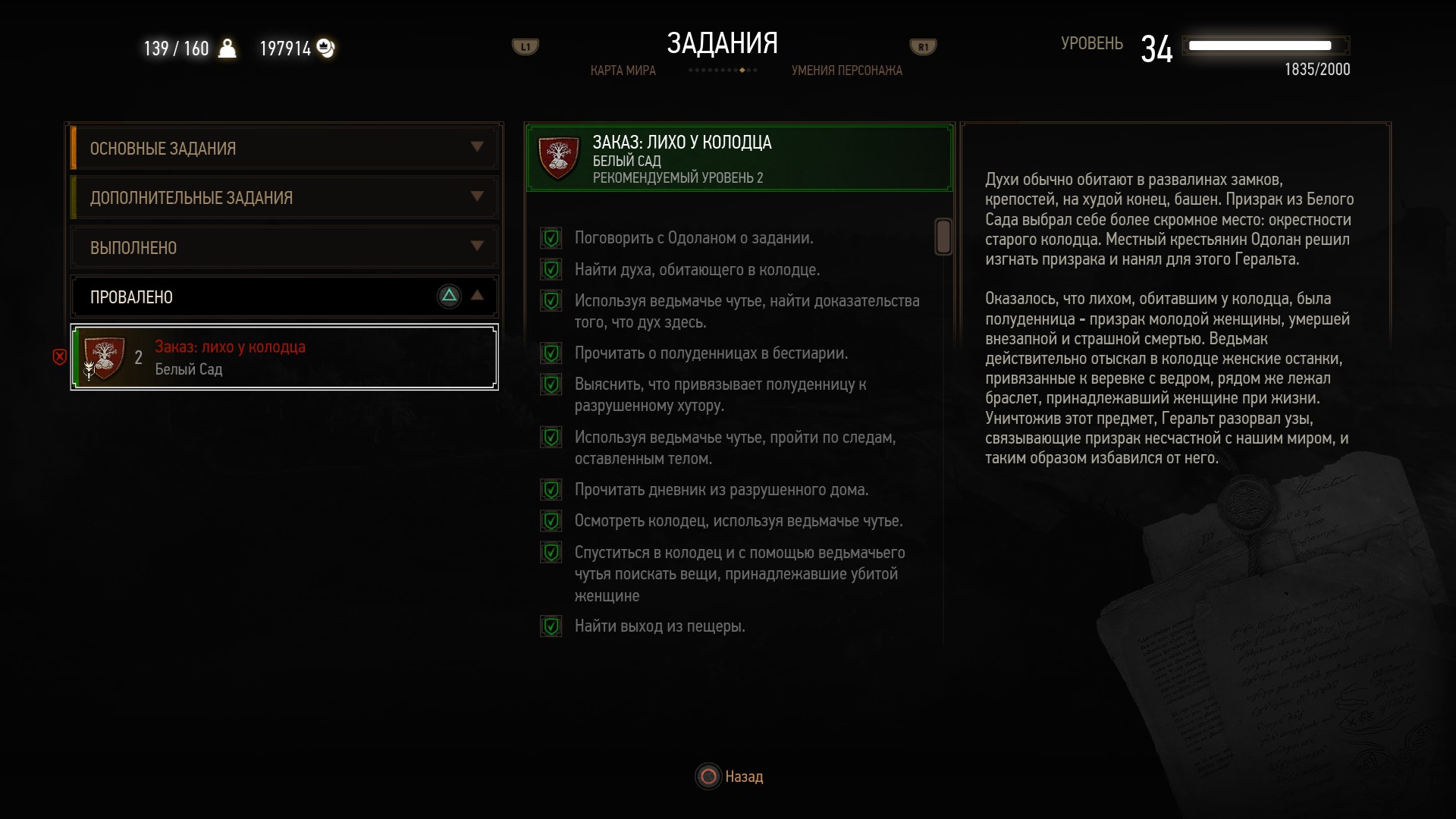
Task: Toggle checkbox for Поговорить с Одоланом о задании
Action: (551, 238)
